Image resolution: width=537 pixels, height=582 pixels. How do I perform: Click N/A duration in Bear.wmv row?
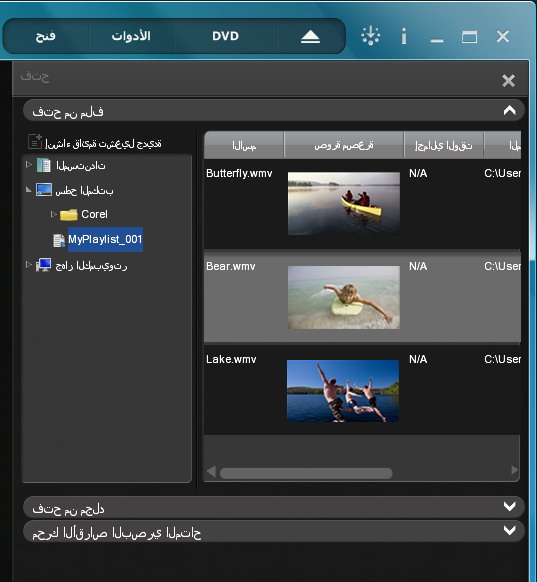click(418, 266)
